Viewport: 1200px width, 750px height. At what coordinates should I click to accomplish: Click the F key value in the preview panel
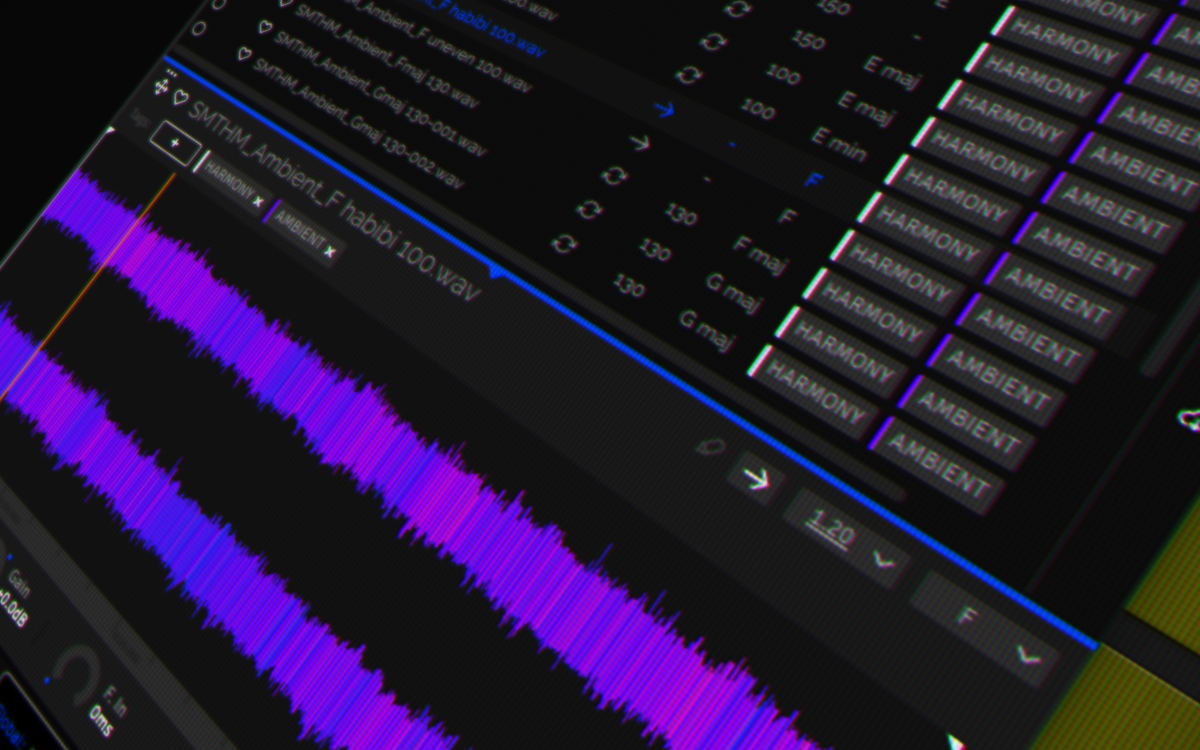pos(966,616)
